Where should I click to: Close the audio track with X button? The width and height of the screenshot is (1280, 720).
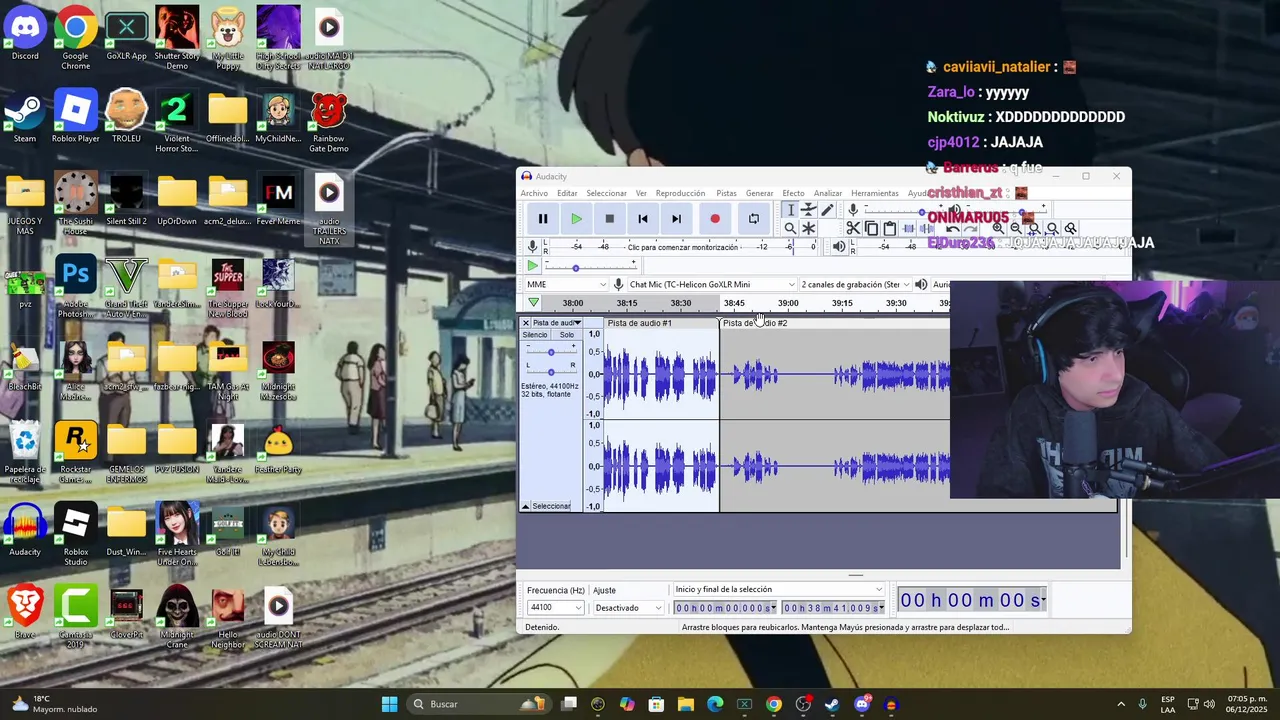coord(525,323)
